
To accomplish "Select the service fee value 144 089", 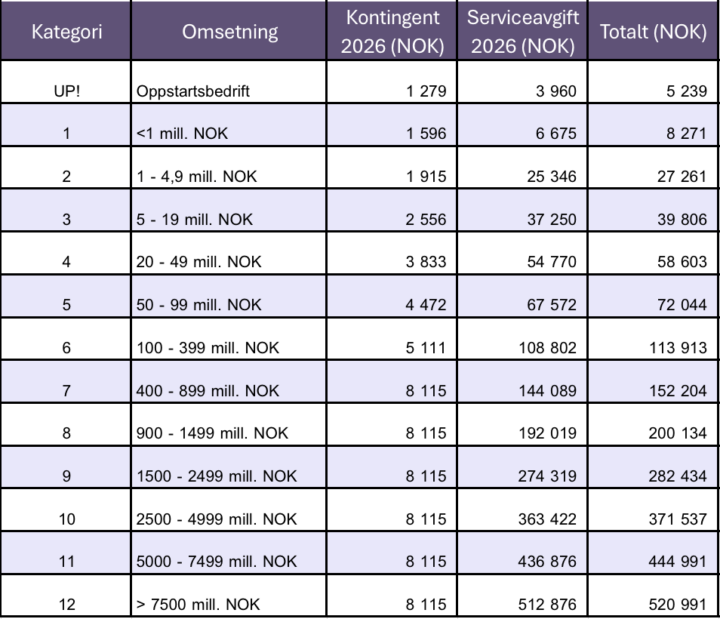I will 546,390.
